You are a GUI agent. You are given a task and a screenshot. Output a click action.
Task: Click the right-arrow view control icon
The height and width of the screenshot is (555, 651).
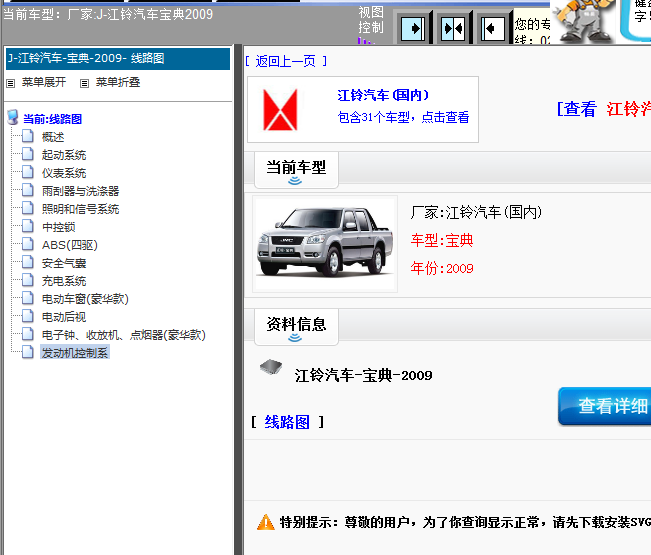pyautogui.click(x=412, y=28)
